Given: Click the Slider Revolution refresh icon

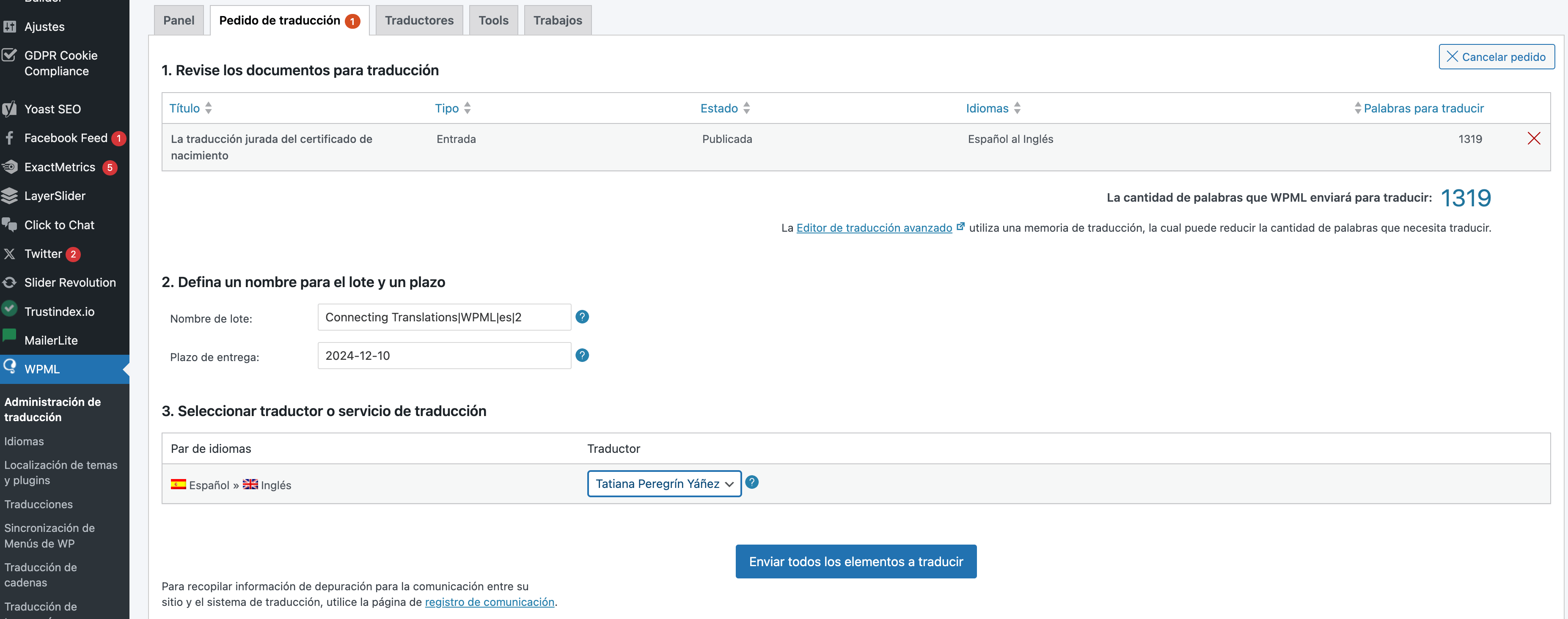Looking at the screenshot, I should pos(10,283).
